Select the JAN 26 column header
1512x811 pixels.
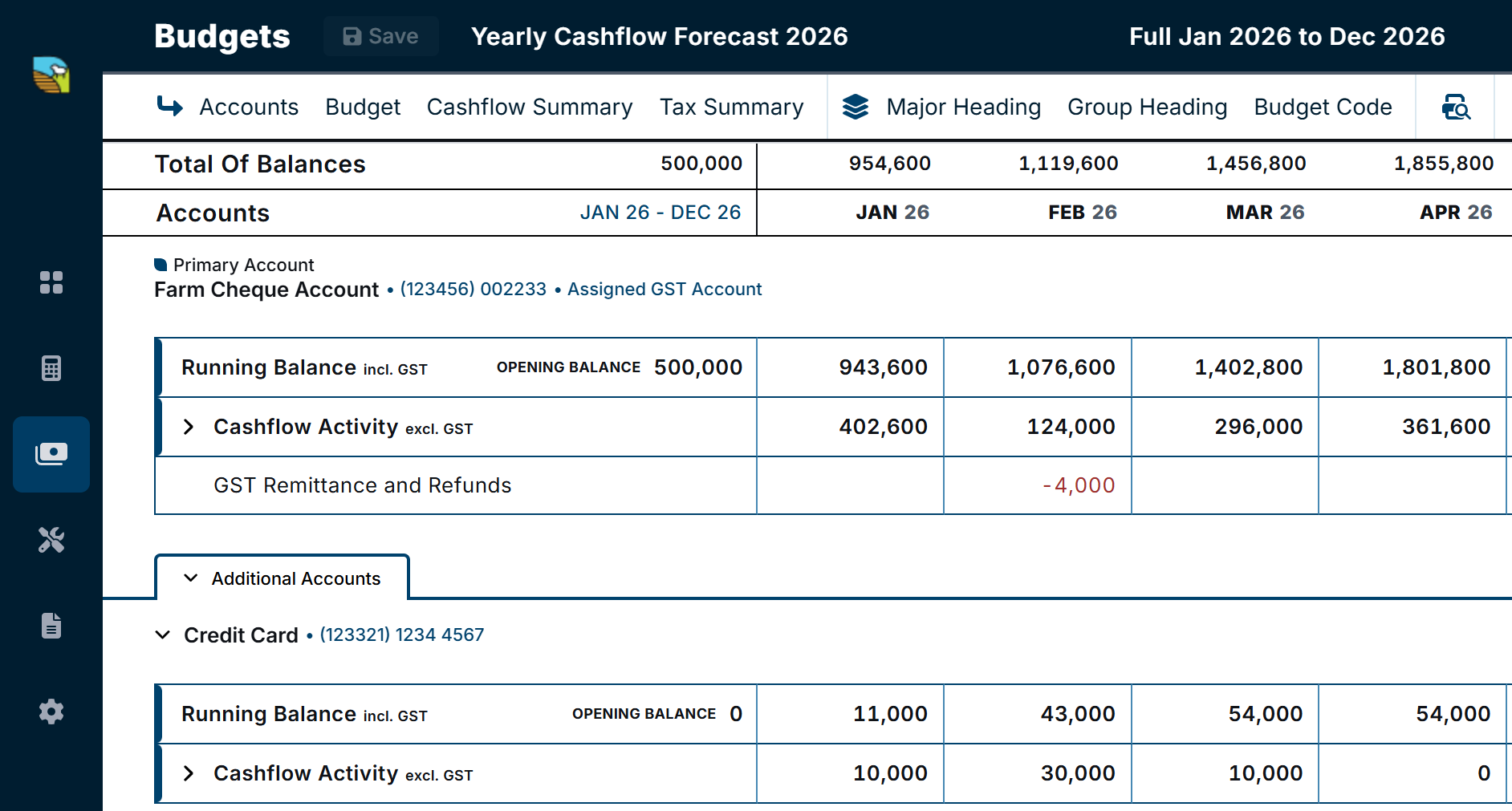click(x=892, y=213)
